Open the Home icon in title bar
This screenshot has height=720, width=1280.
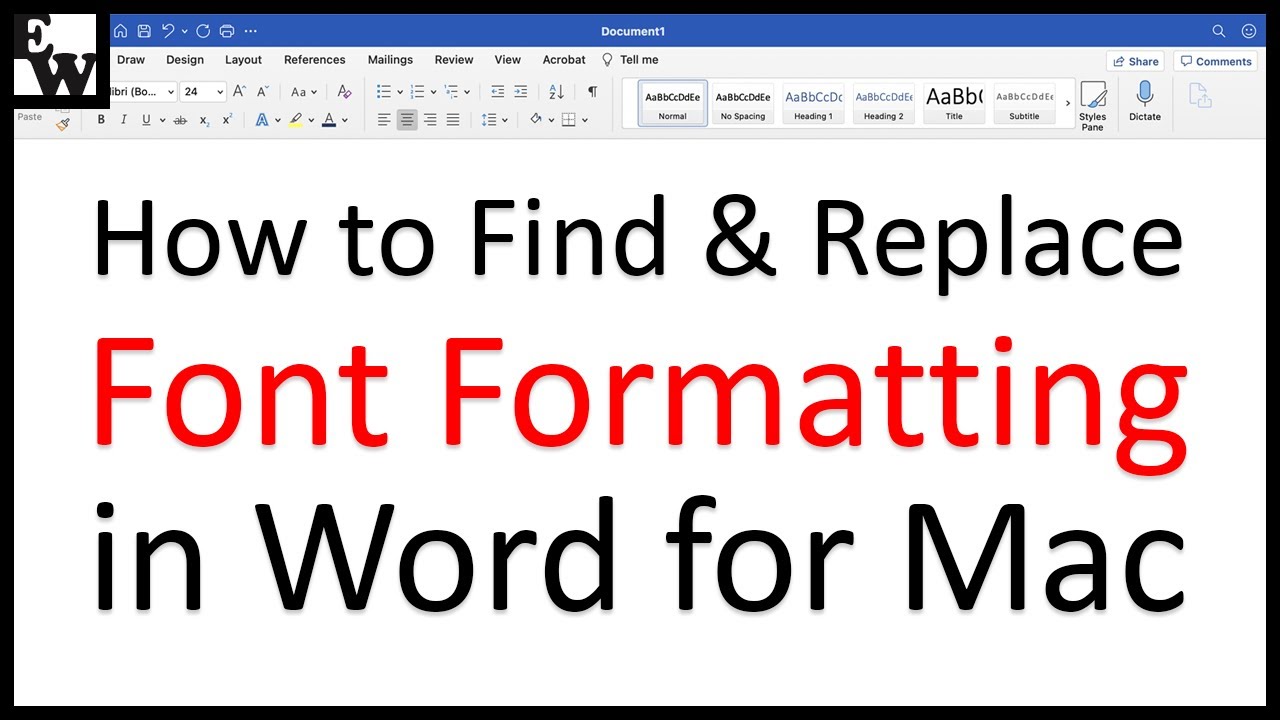coord(120,31)
